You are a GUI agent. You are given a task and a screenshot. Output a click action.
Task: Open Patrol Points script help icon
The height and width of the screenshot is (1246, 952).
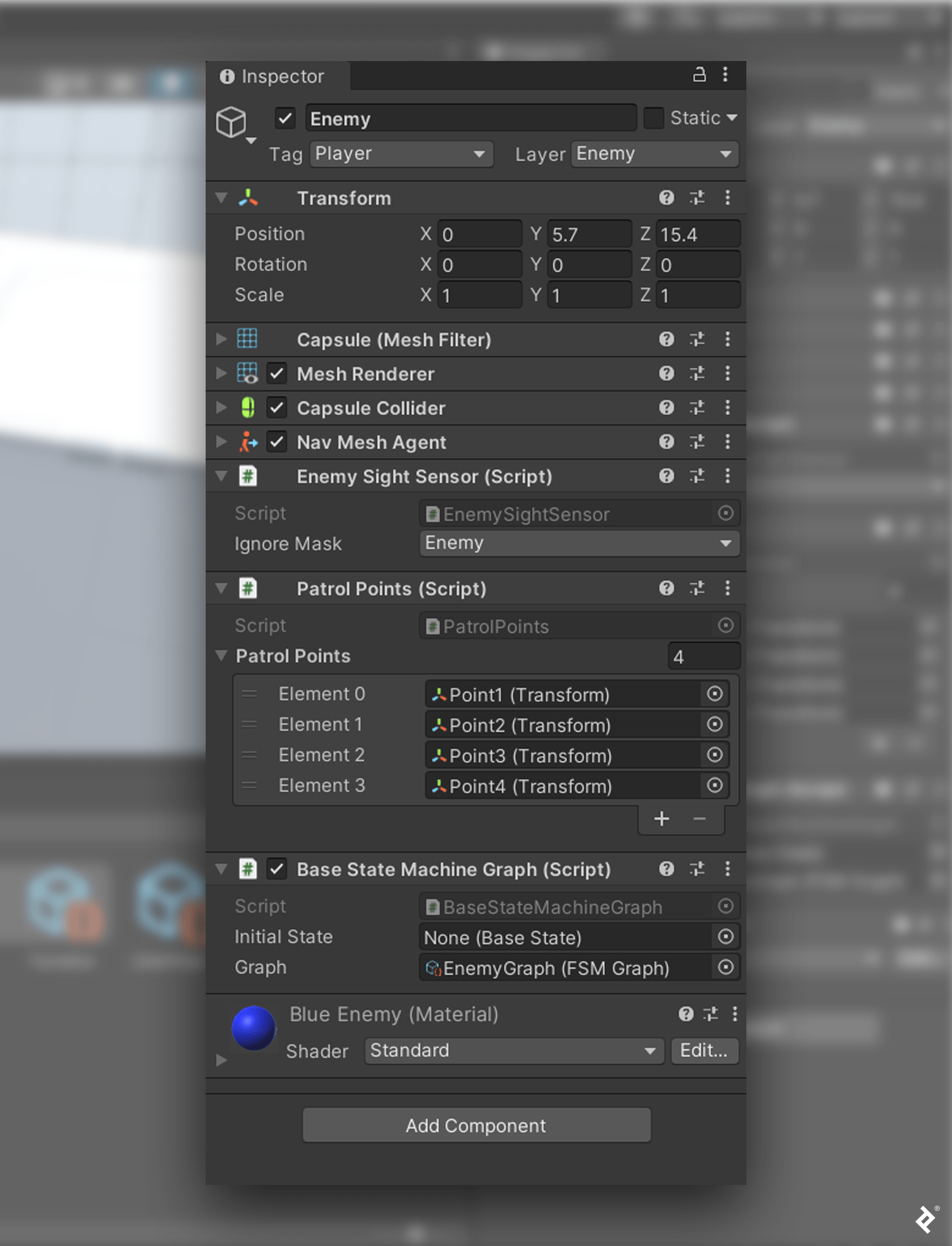(666, 588)
